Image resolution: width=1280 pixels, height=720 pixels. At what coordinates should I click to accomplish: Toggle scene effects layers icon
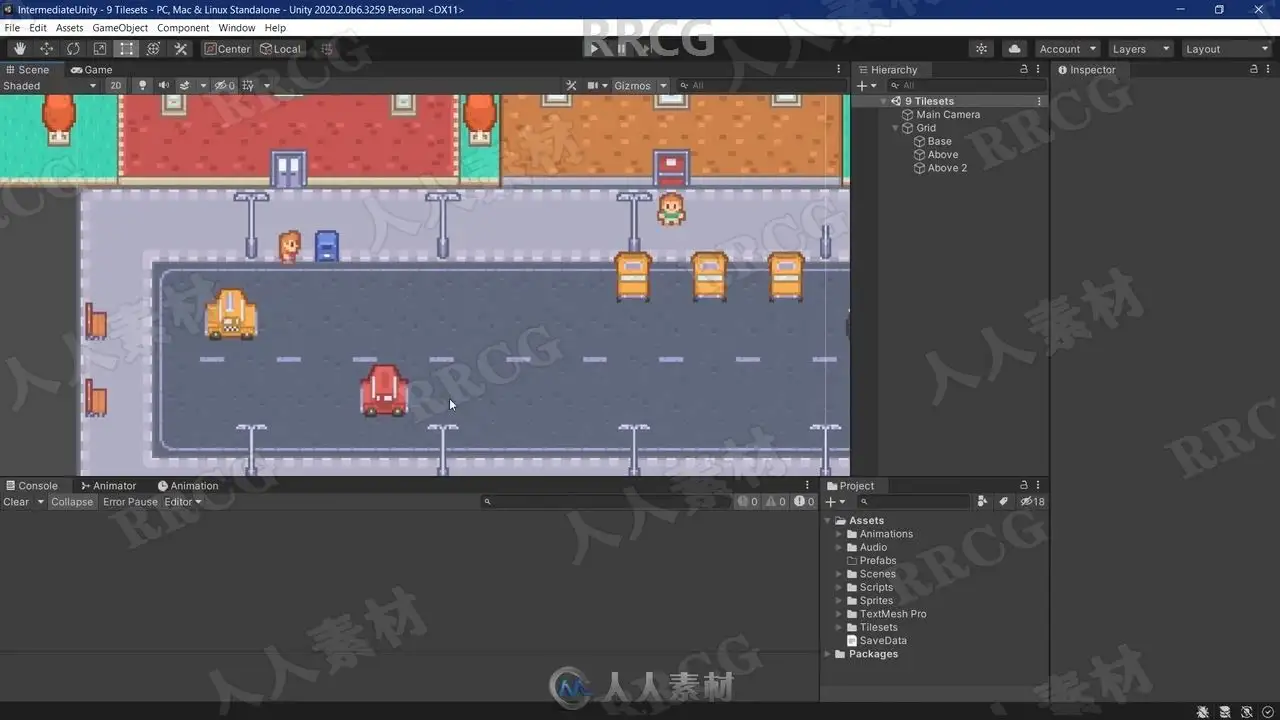tap(185, 86)
